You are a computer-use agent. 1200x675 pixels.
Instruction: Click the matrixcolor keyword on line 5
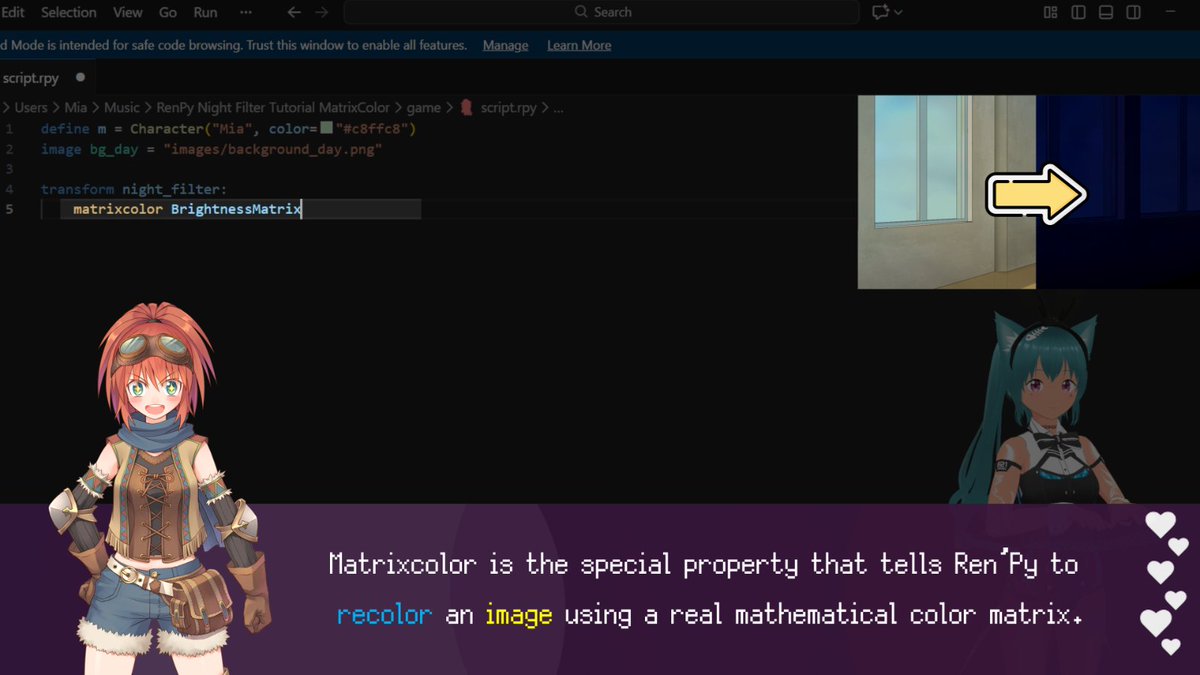coord(117,209)
